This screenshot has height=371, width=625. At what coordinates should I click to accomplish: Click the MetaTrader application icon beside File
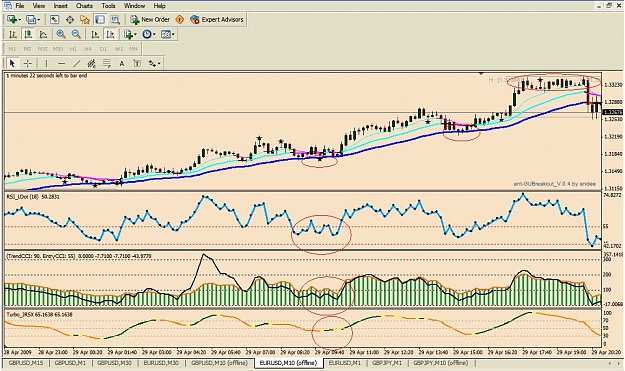[8, 6]
